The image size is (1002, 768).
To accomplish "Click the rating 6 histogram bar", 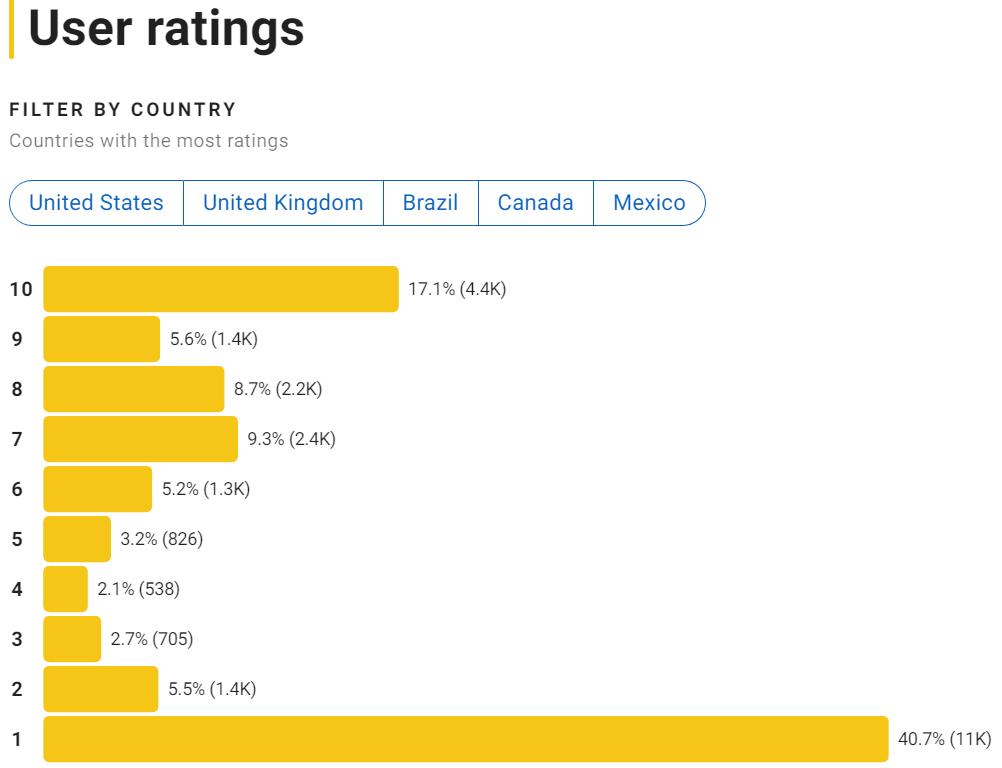I will (x=97, y=489).
